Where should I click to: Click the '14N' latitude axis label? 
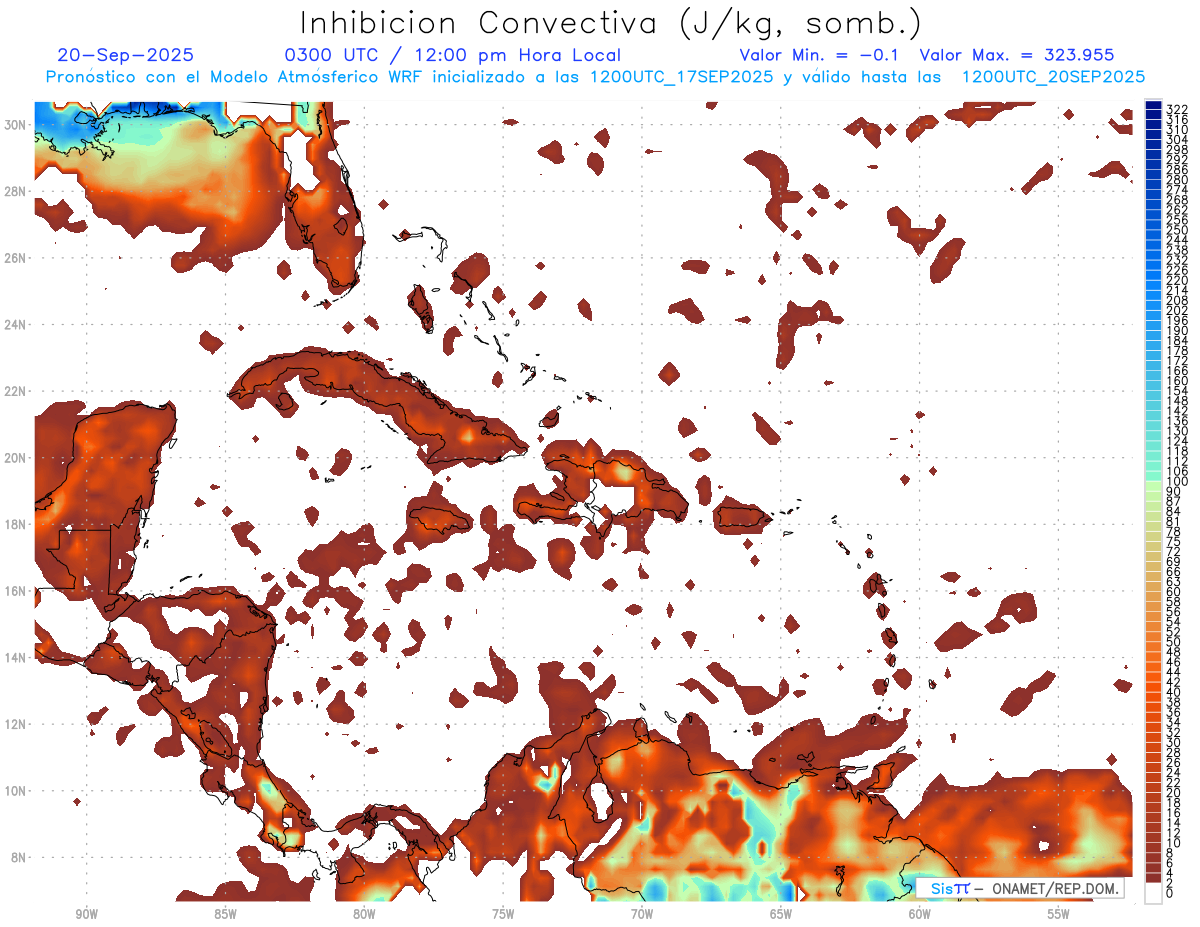(17, 658)
